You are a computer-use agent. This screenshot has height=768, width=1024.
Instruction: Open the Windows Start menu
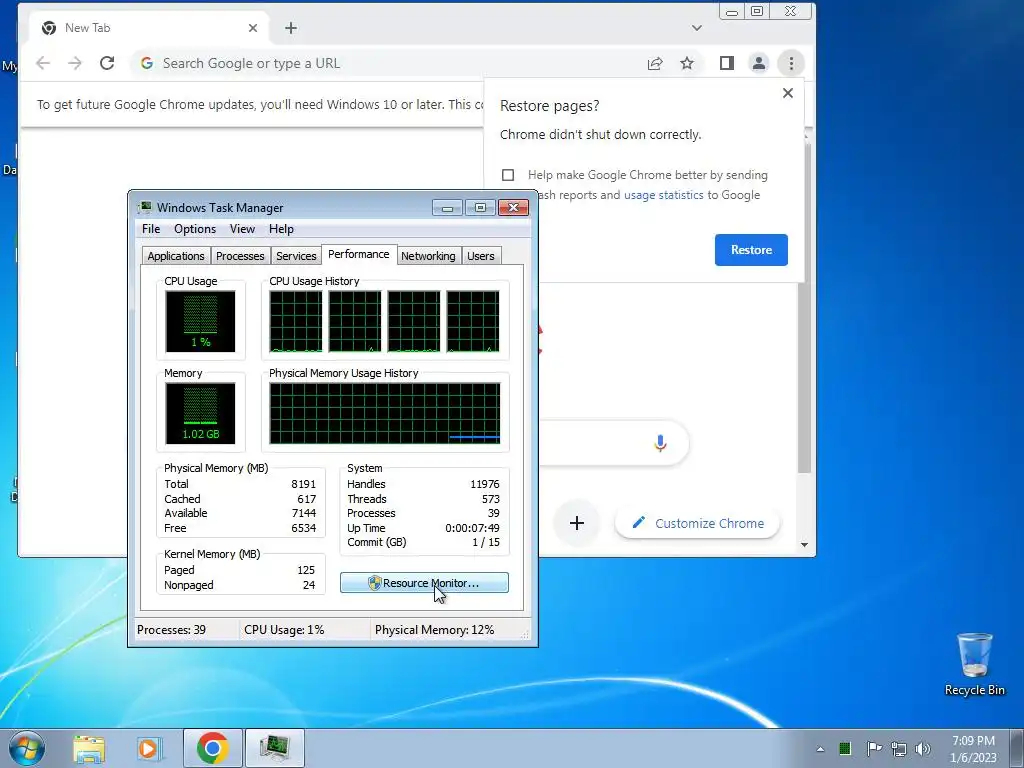[27, 748]
